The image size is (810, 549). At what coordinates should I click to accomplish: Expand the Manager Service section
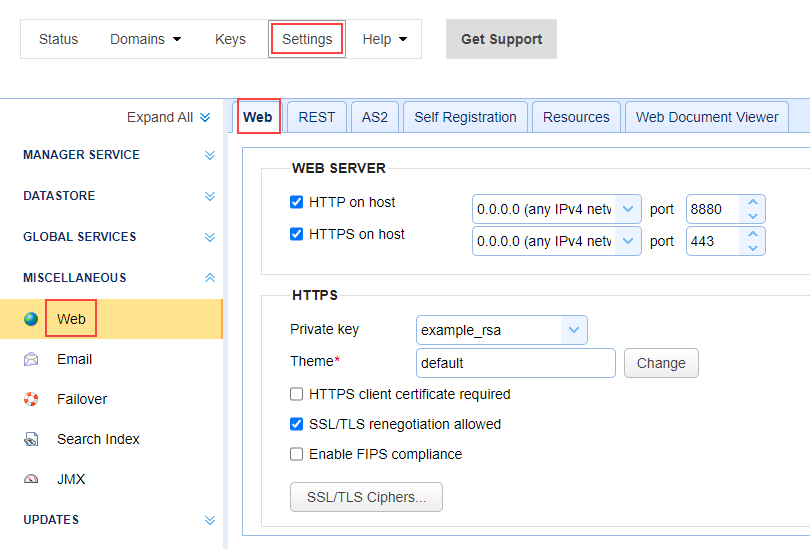coord(209,155)
